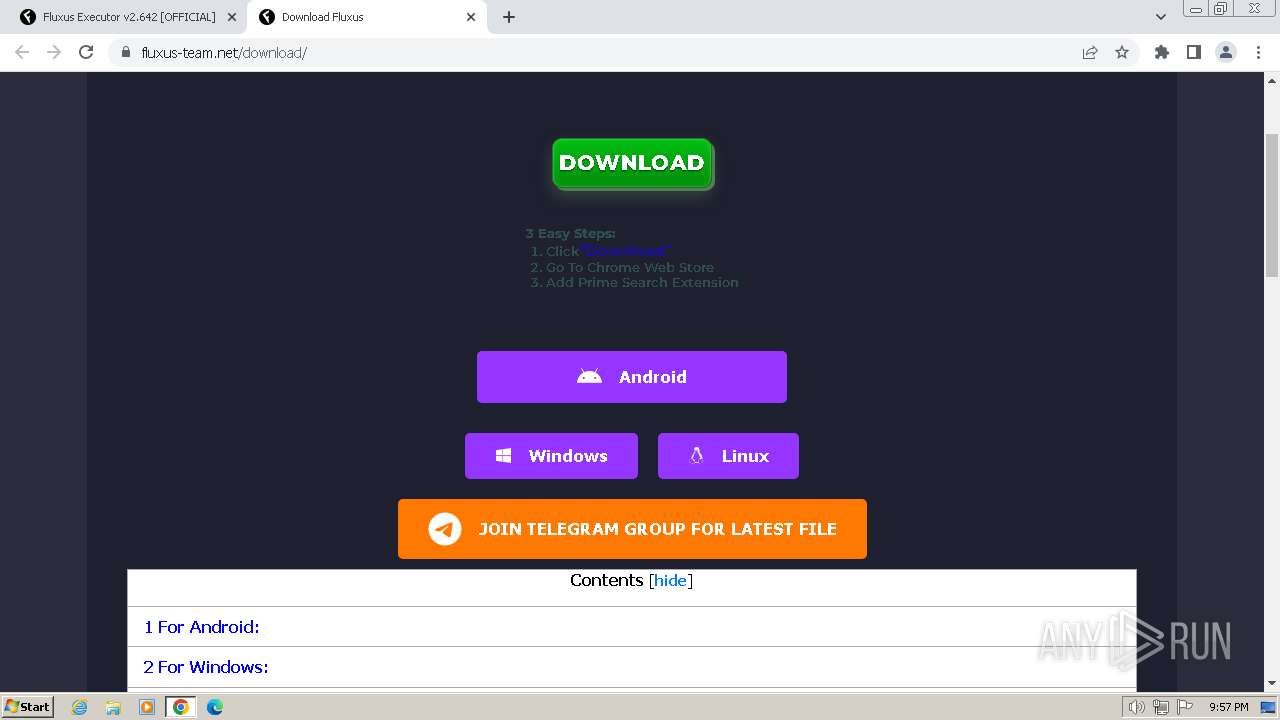Click the Linux penguin icon on the Linux button
The height and width of the screenshot is (720, 1280).
696,456
